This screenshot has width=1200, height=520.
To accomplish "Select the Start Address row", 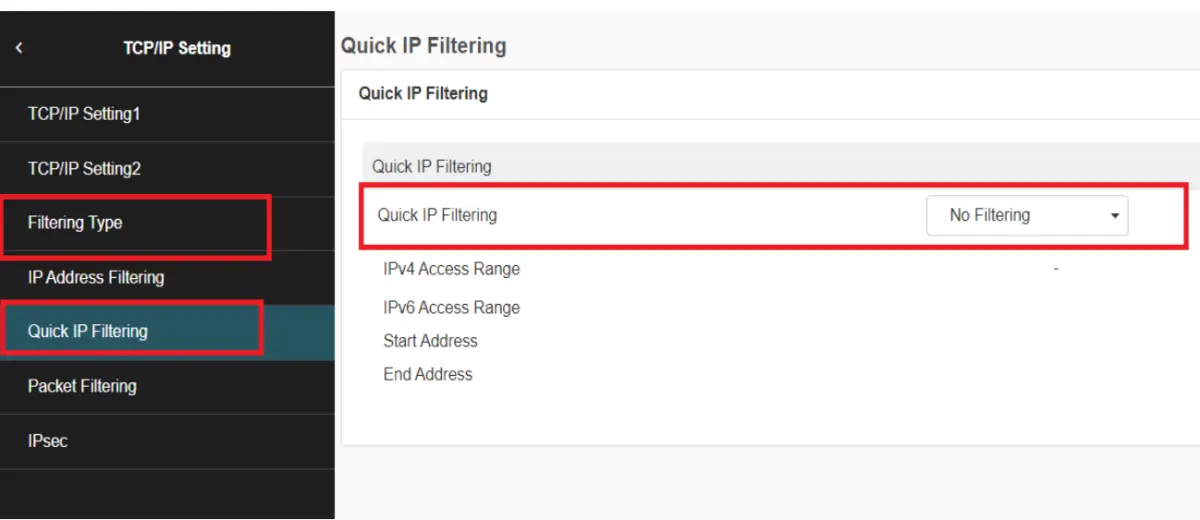I will point(430,341).
